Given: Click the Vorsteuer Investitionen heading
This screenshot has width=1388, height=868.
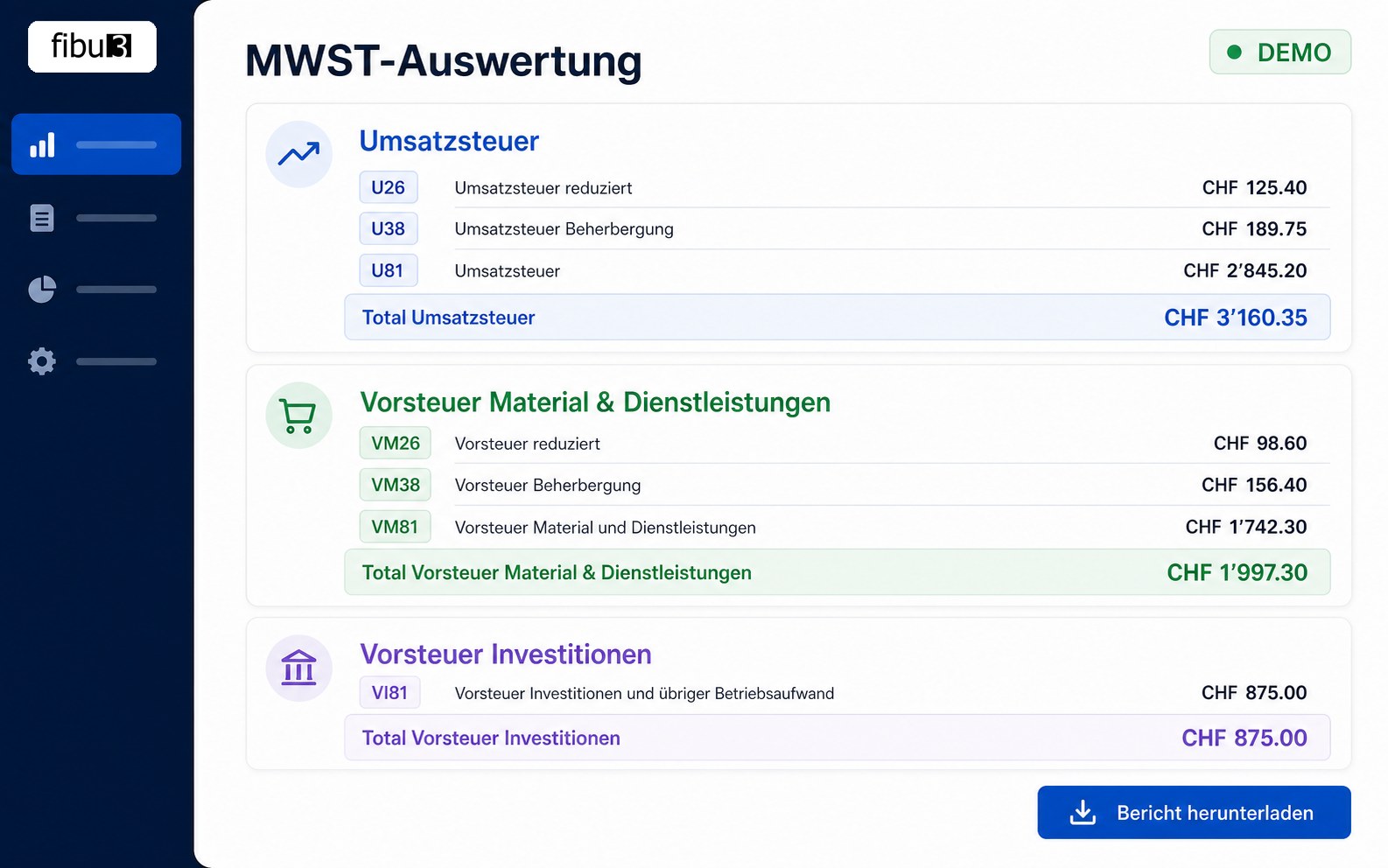Looking at the screenshot, I should 506,654.
